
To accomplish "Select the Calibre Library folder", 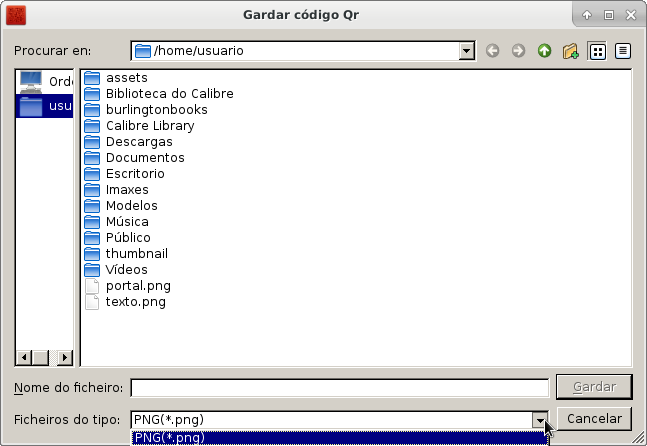I will 139,126.
